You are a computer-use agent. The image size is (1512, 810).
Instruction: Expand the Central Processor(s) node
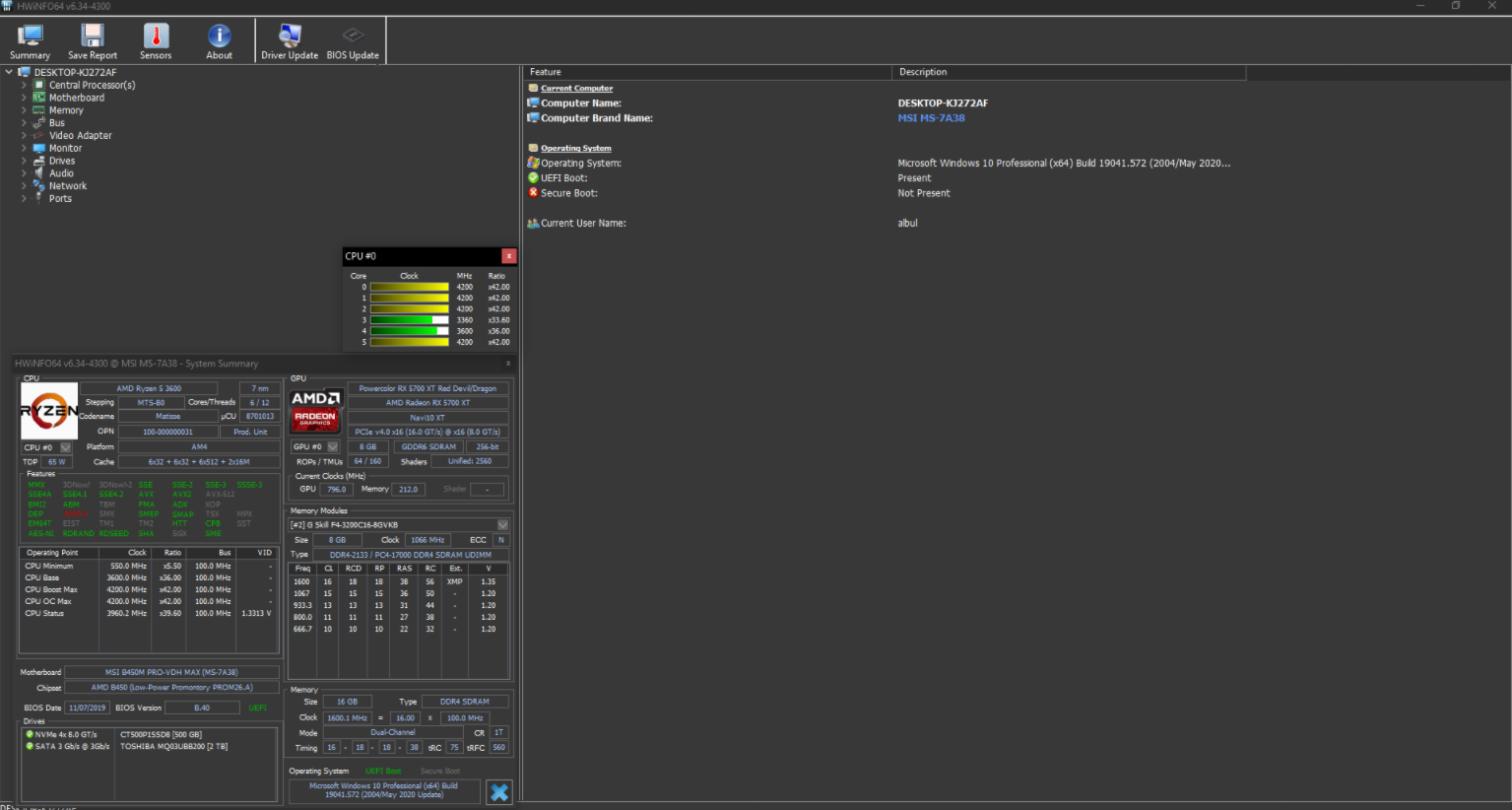[24, 85]
